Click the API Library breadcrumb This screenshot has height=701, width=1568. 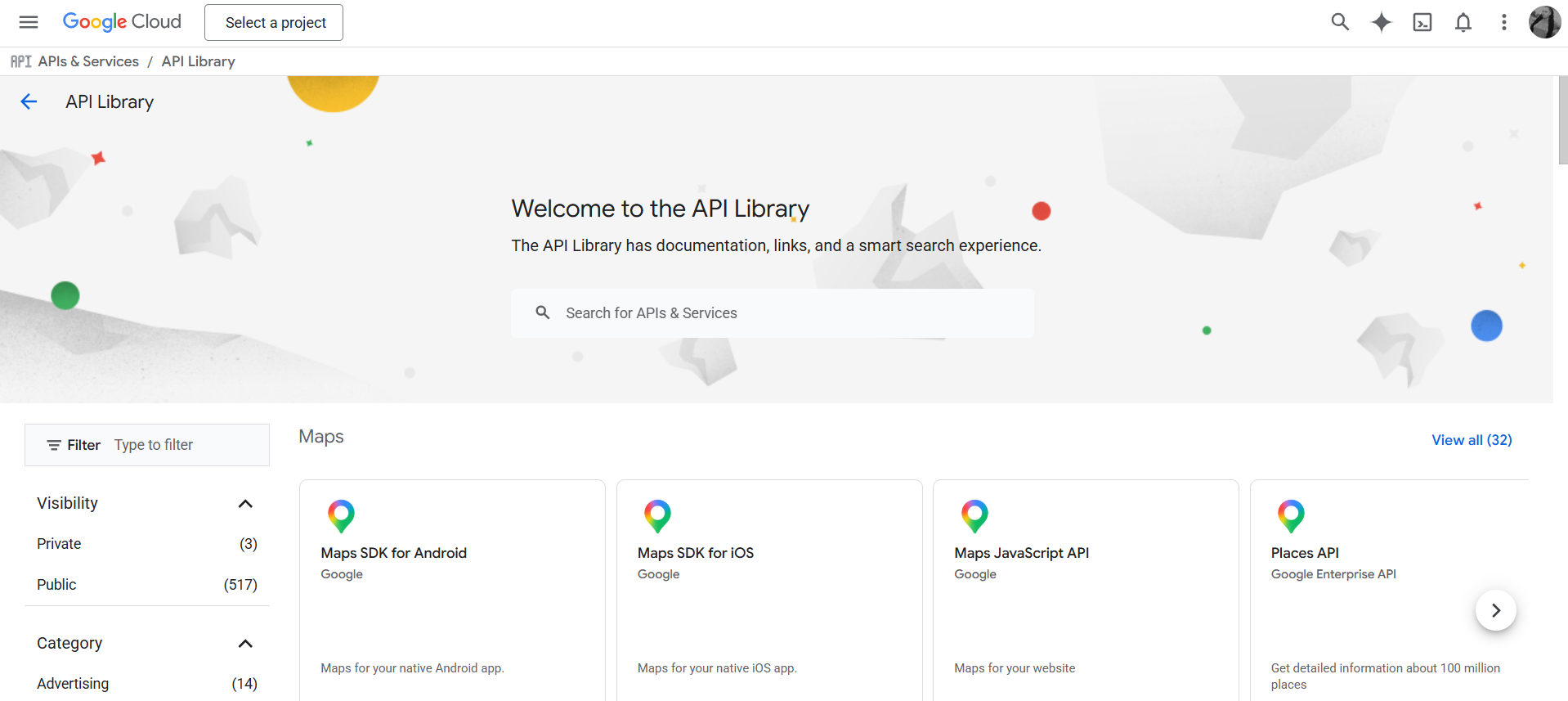199,61
